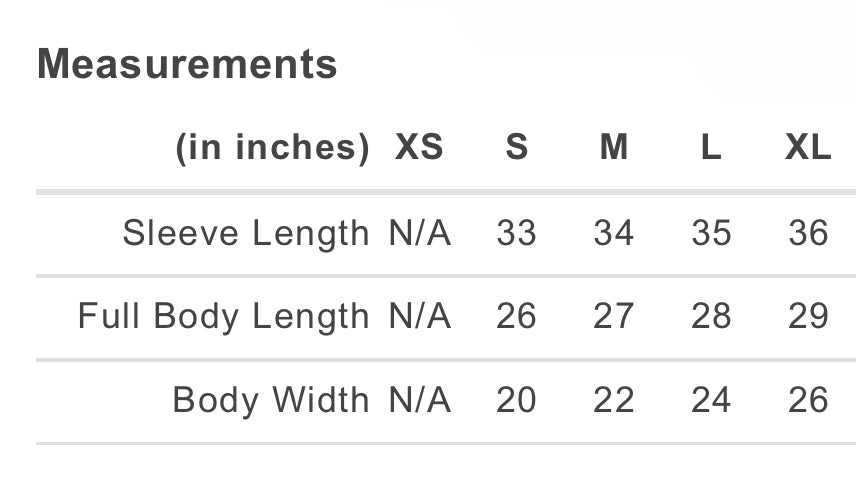The image size is (856, 481).
Task: Click Body Width value 24 for size L
Action: 711,400
